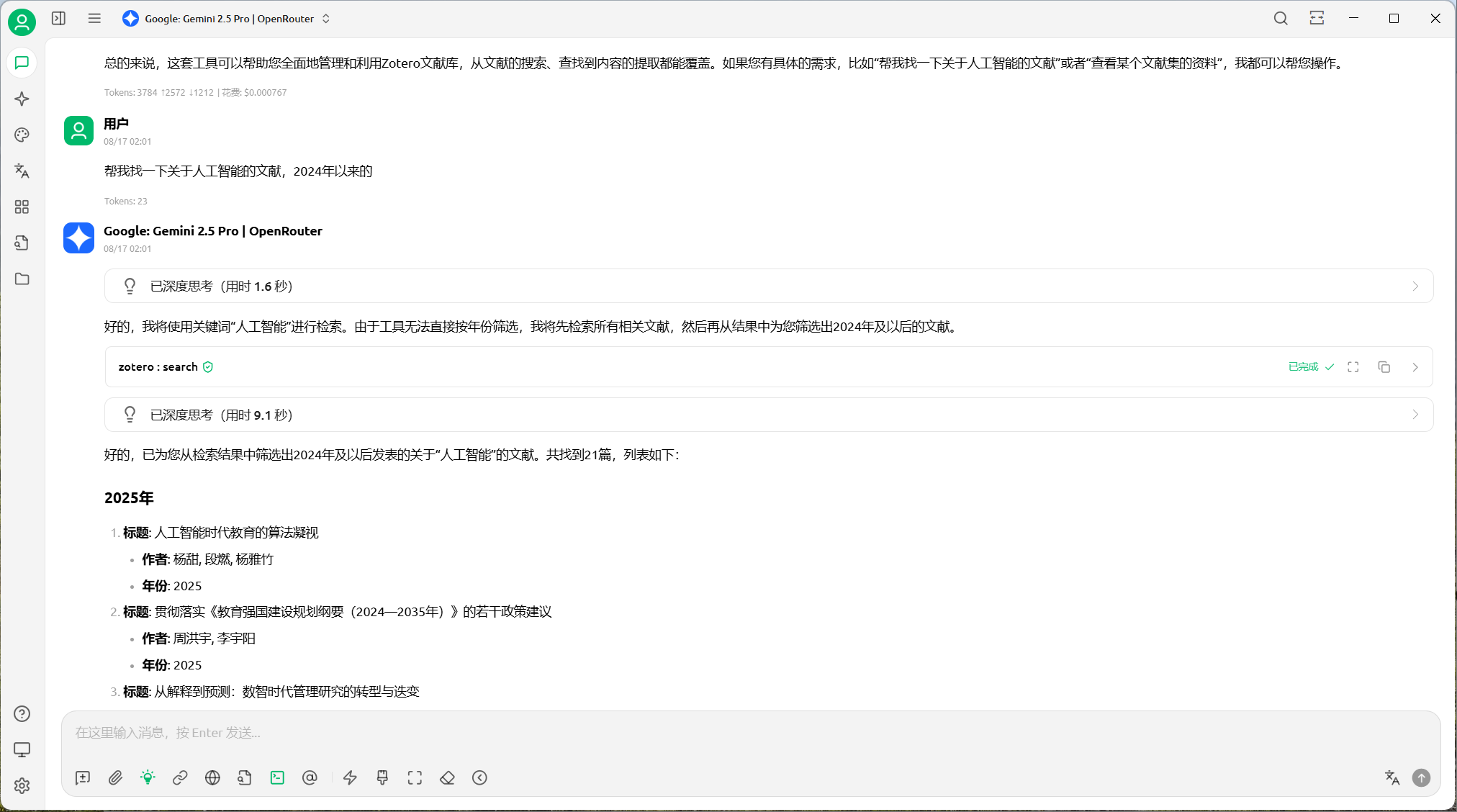Open the painting palette in sidebar

point(22,135)
